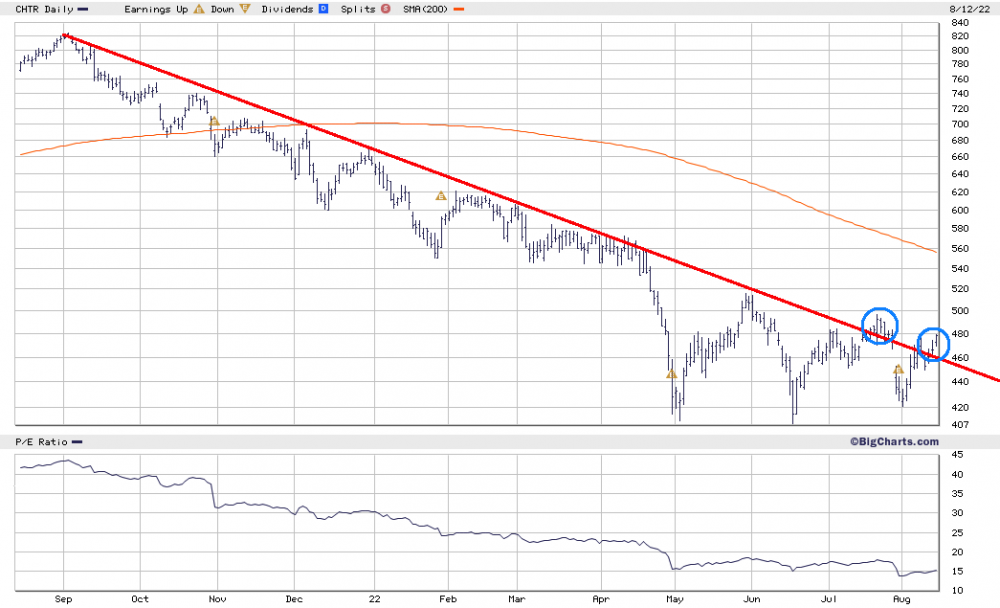Click the larger blue circle annotation in late July
The image size is (1000, 608).
coord(879,325)
